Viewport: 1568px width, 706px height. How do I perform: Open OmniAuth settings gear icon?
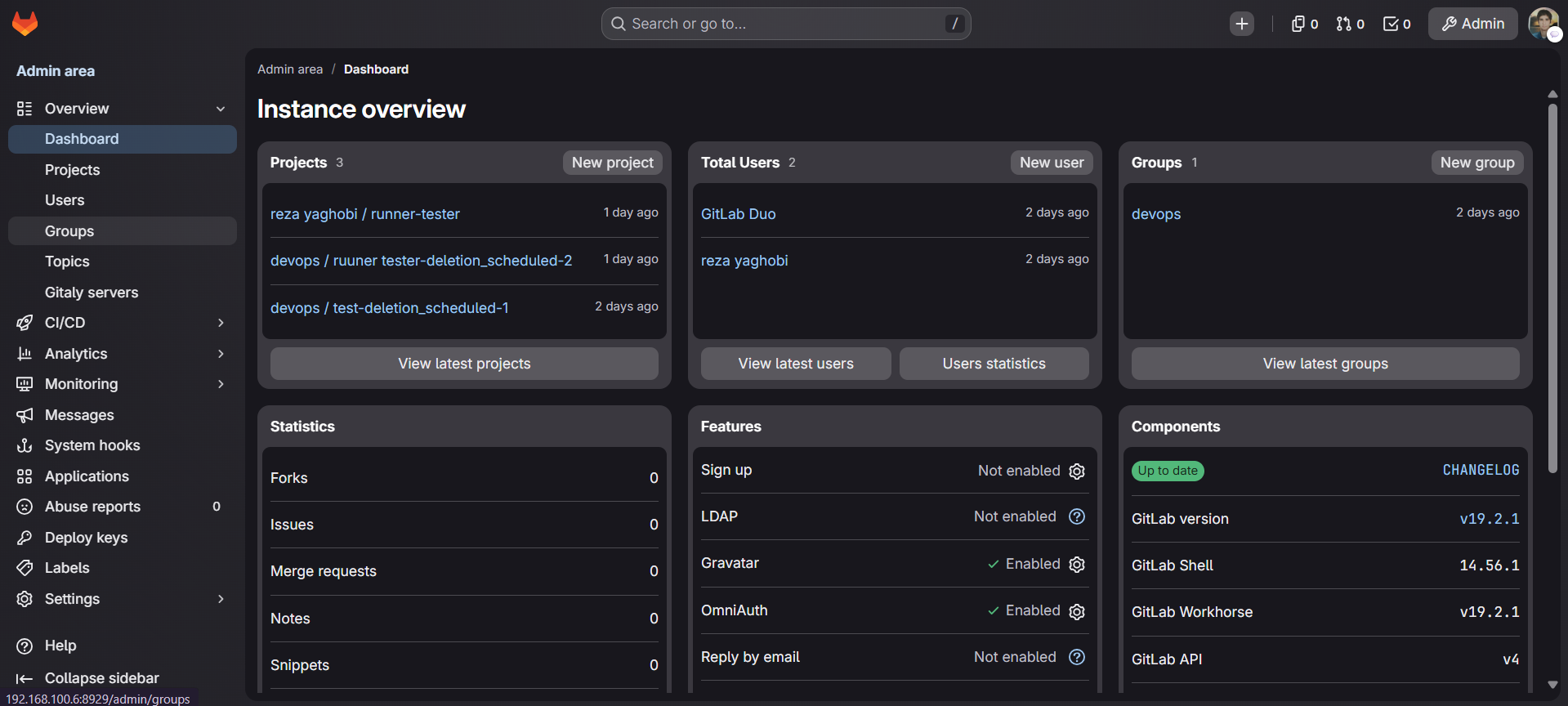click(1077, 611)
